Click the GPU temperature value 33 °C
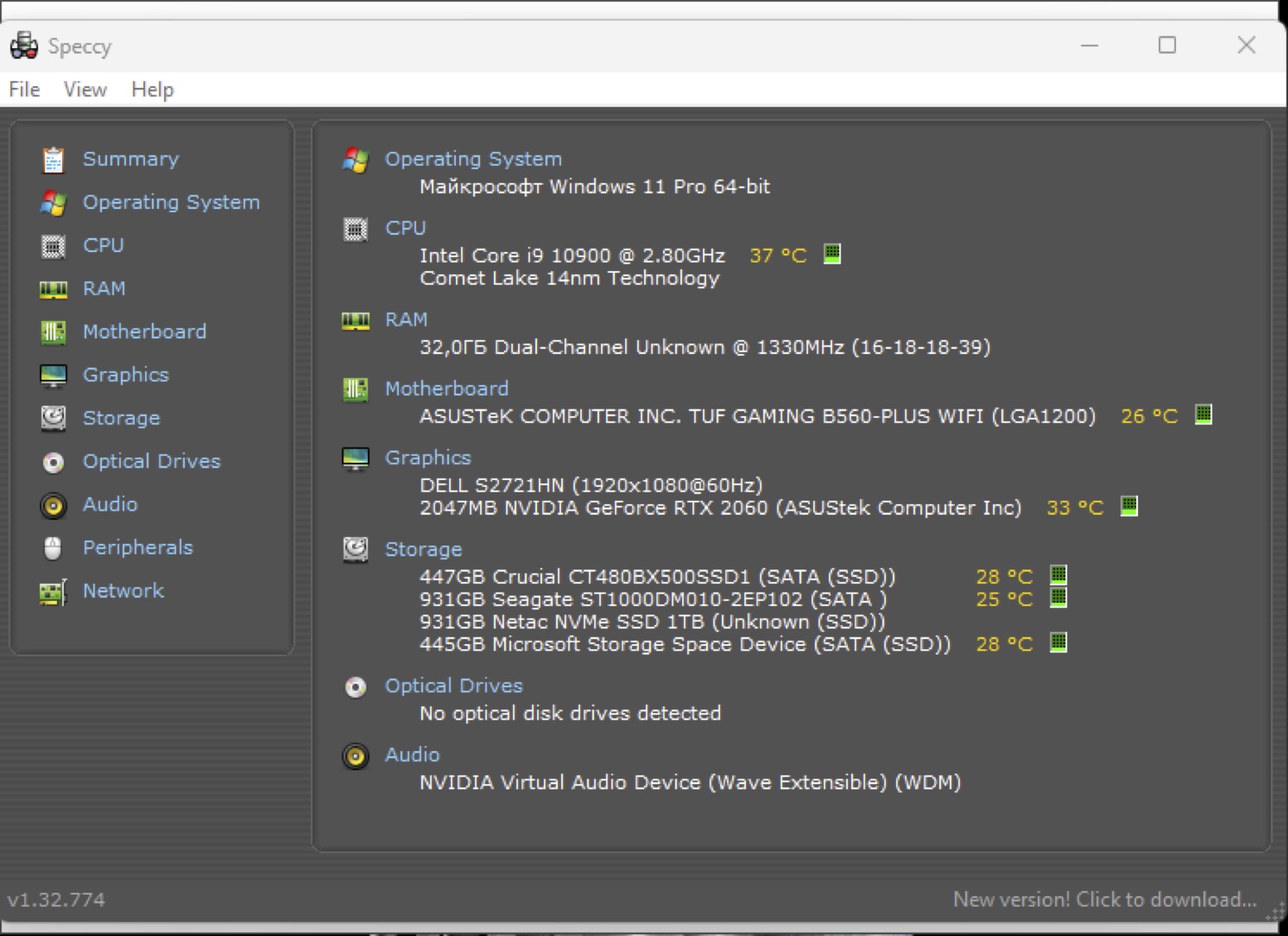 [1075, 508]
